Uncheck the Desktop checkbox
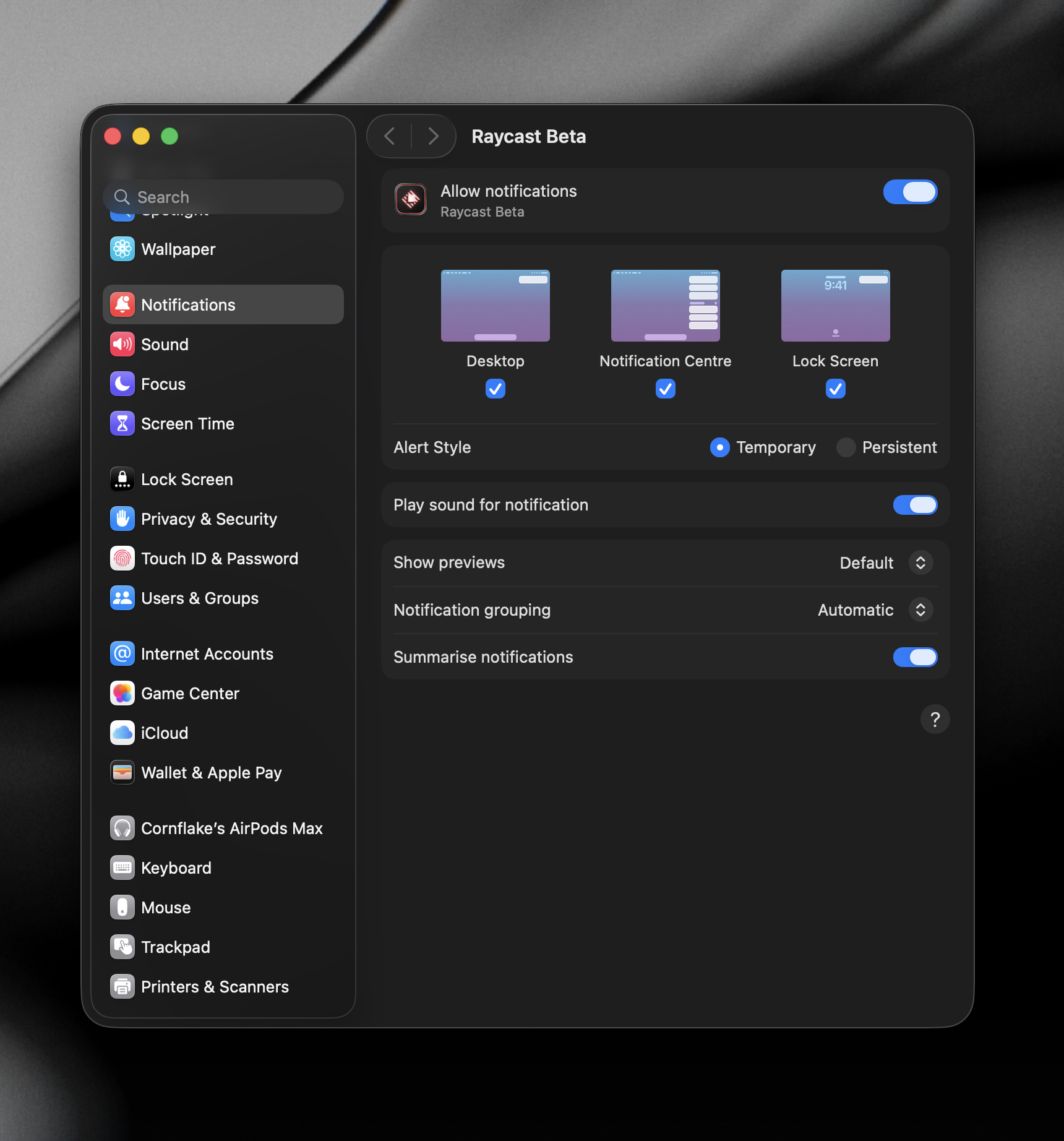1064x1141 pixels. (x=496, y=389)
